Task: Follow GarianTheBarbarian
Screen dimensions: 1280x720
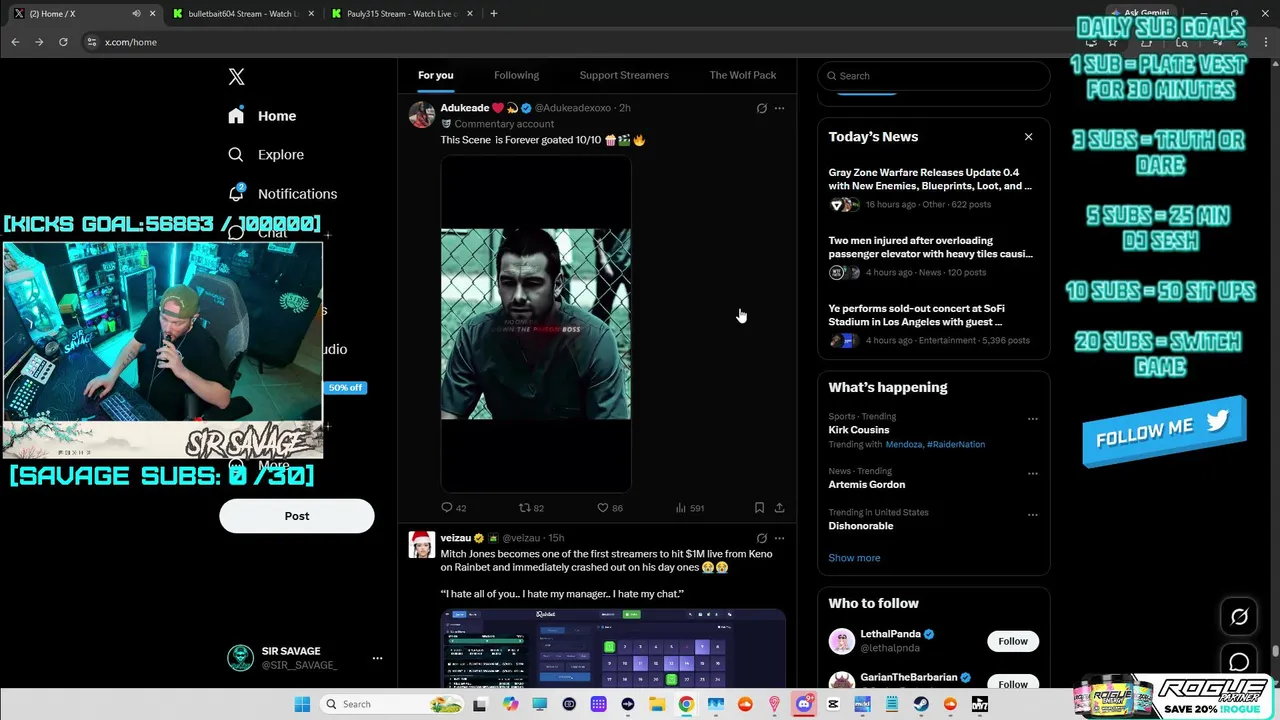Action: (1013, 683)
